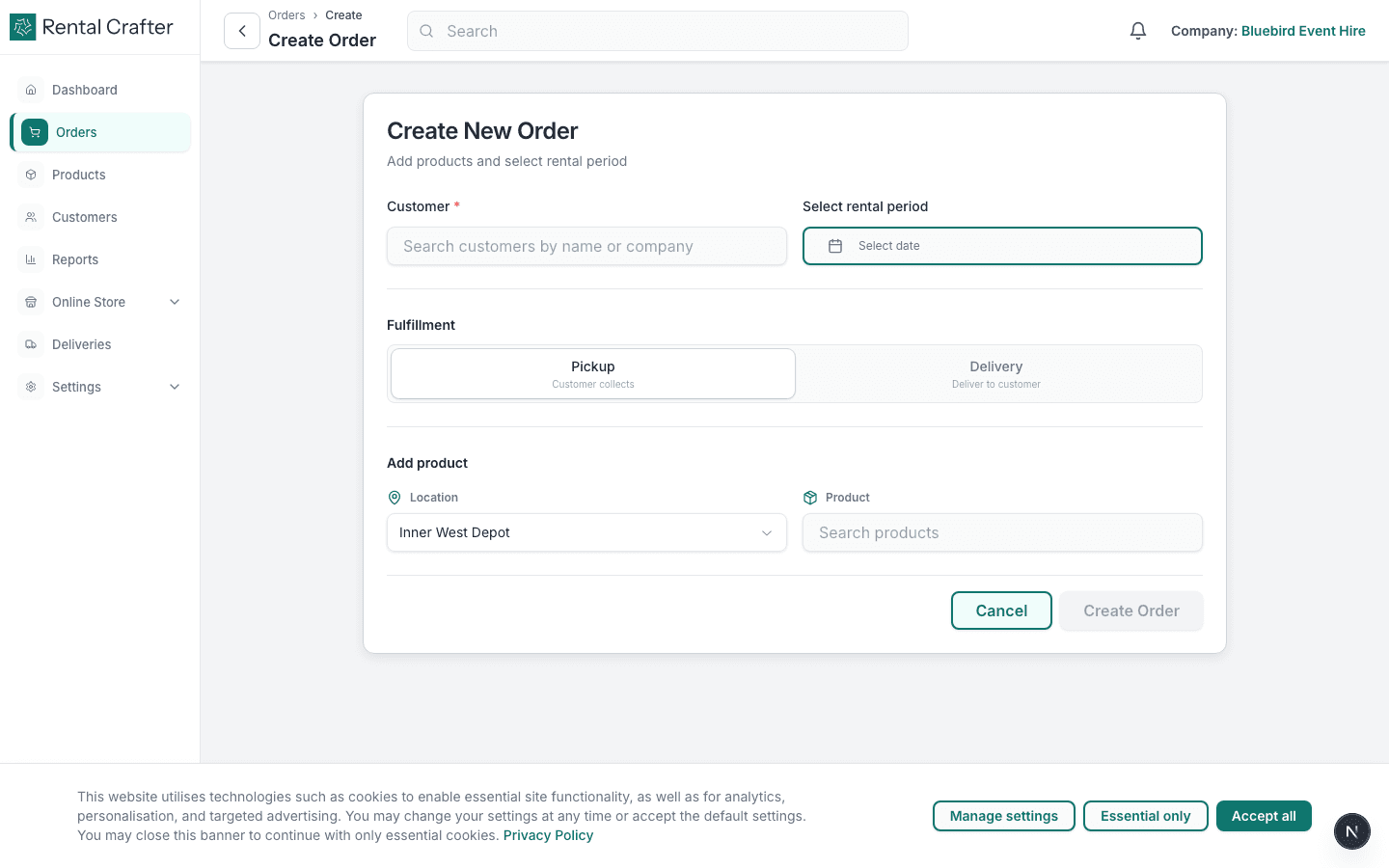The image size is (1389, 868).
Task: Click the Reports chart icon
Action: (31, 259)
